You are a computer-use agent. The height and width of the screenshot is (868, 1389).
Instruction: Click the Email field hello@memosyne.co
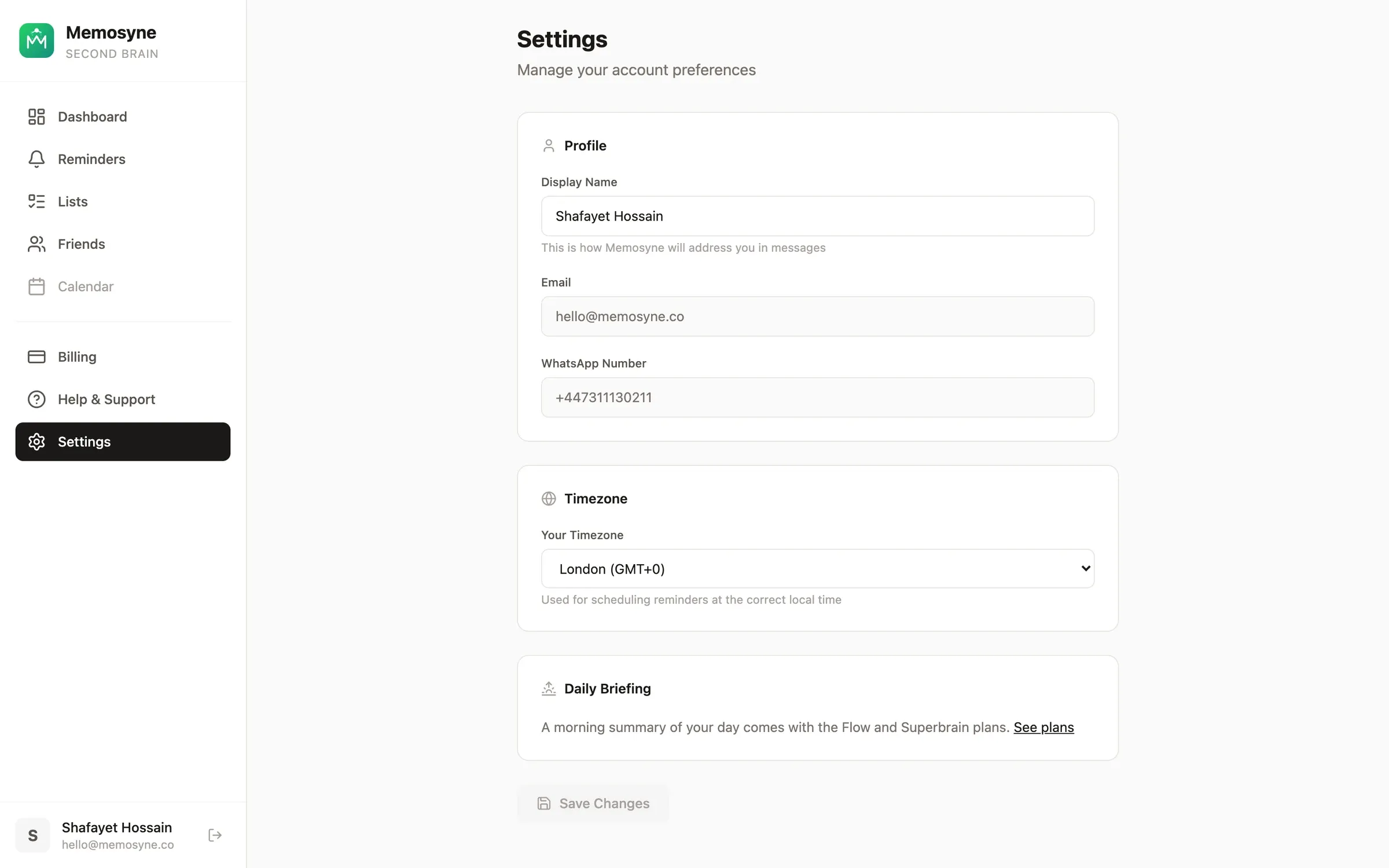point(818,317)
